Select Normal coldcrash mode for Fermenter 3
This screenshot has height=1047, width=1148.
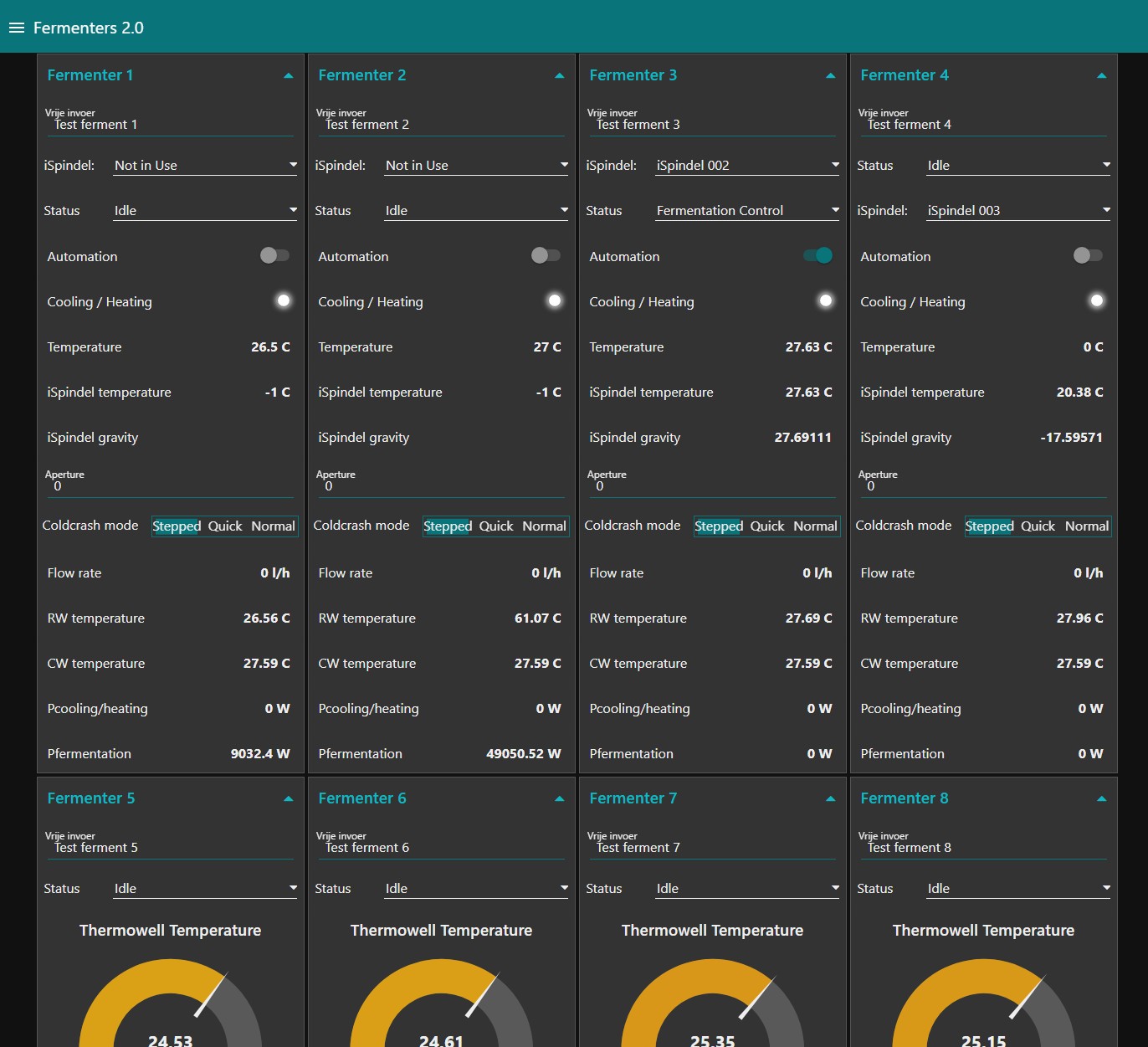[x=815, y=526]
